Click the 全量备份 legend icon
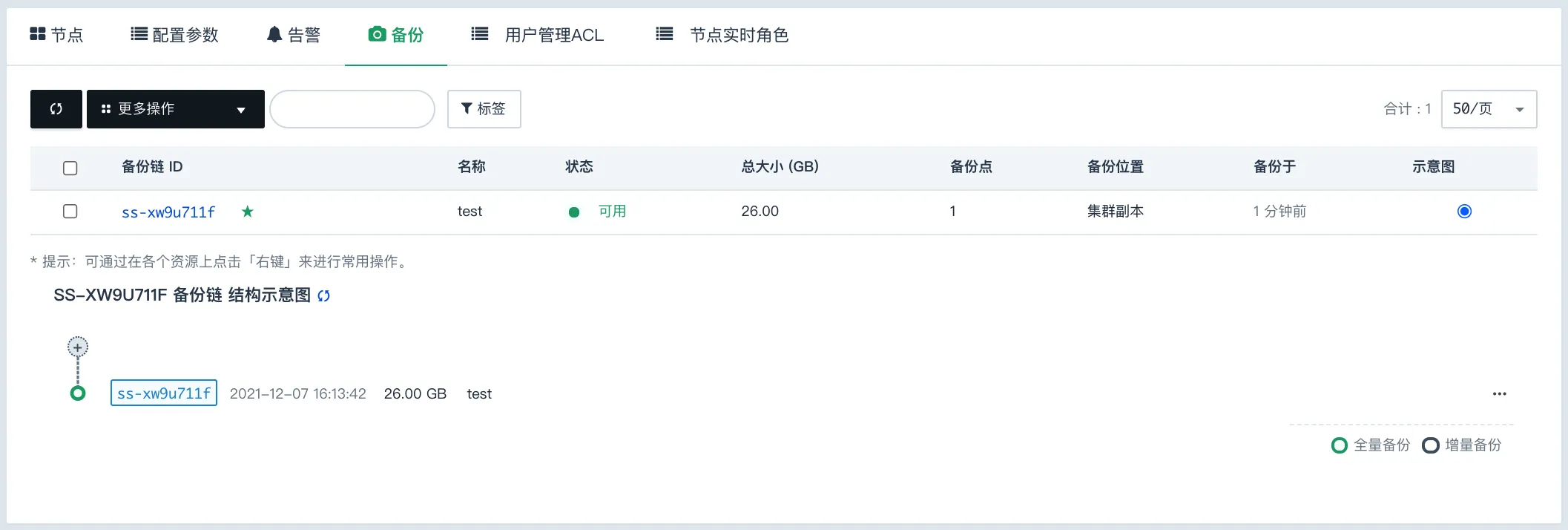Viewport: 1568px width, 530px height. (x=1340, y=445)
